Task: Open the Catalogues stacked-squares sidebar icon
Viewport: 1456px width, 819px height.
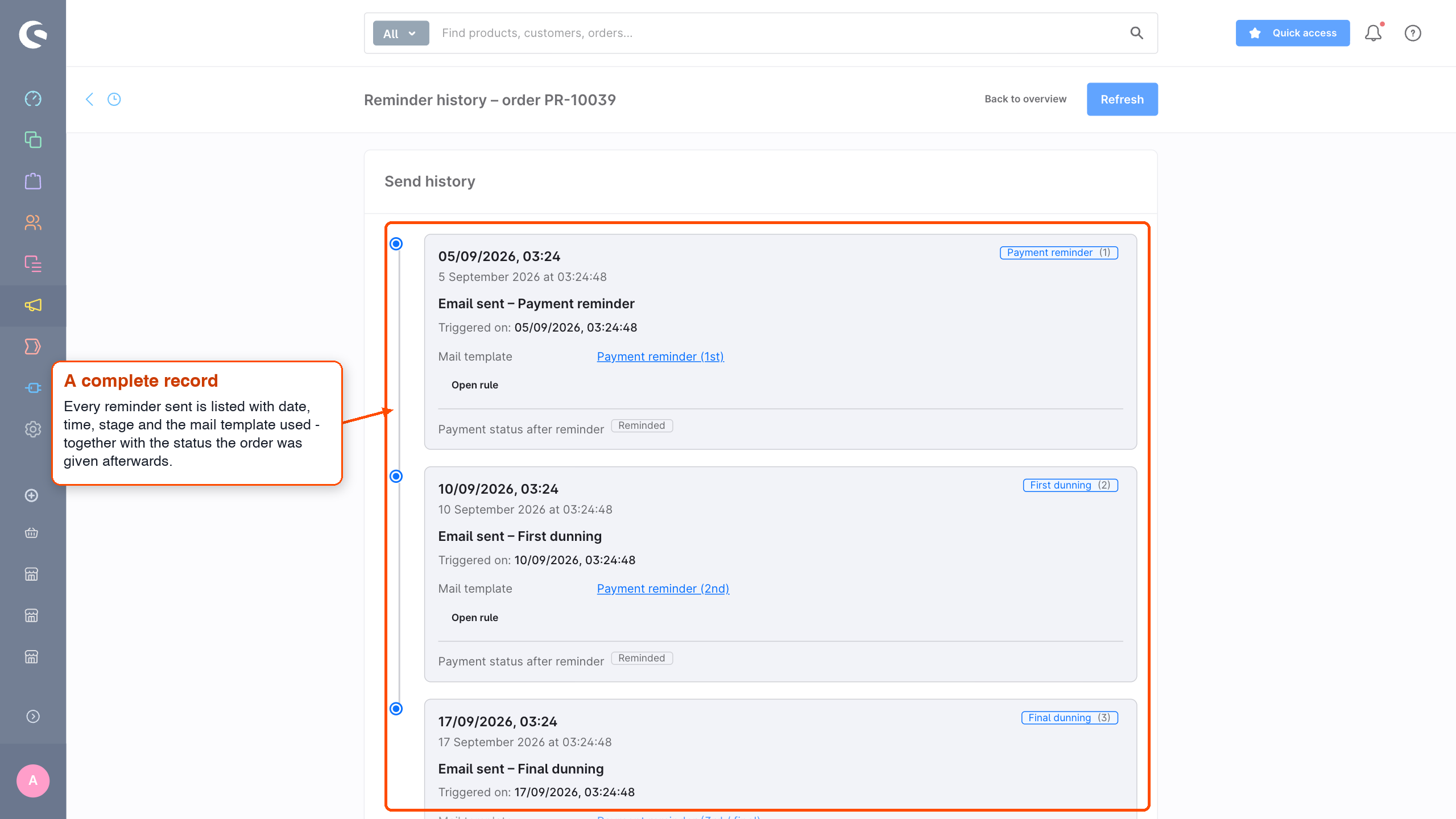Action: [33, 140]
